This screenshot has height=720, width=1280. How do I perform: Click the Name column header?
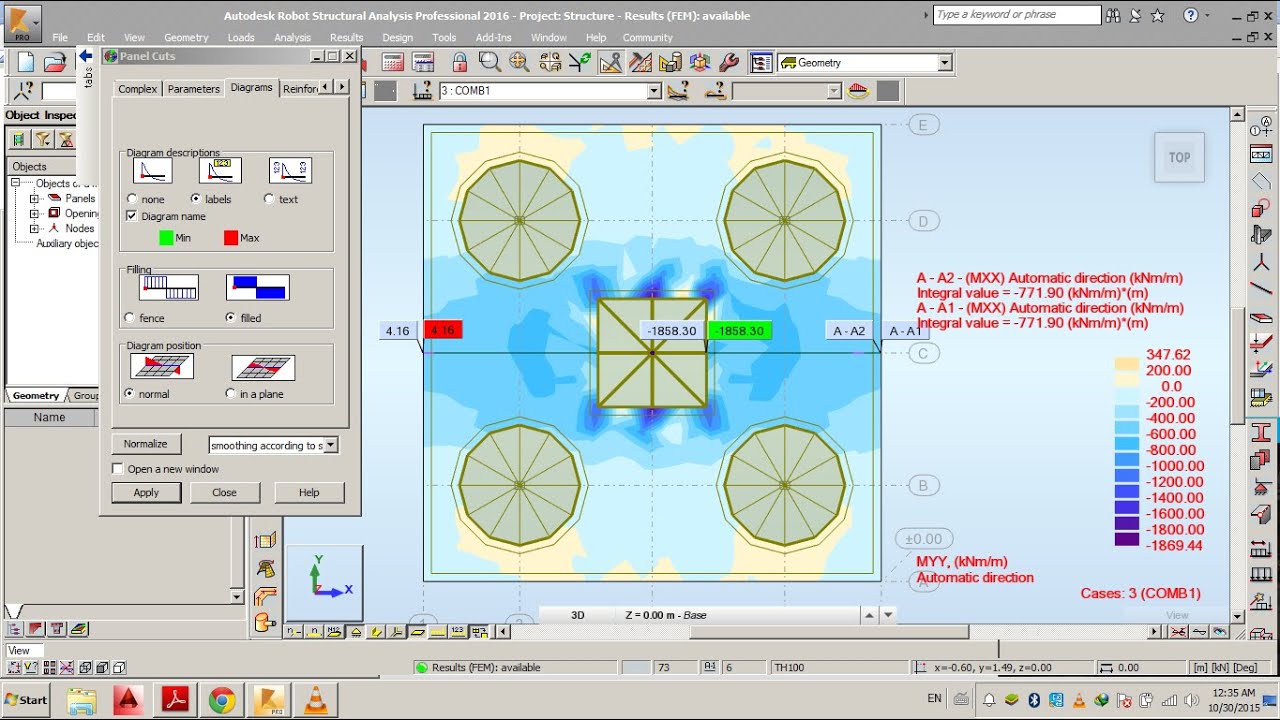(50, 417)
